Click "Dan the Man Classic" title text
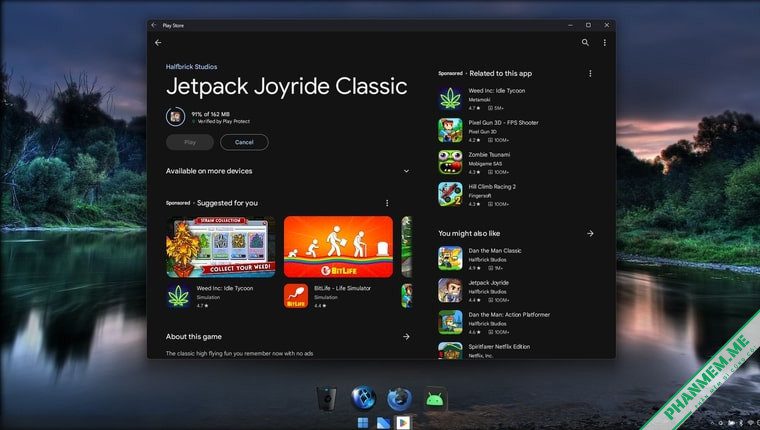760x430 pixels. 495,251
